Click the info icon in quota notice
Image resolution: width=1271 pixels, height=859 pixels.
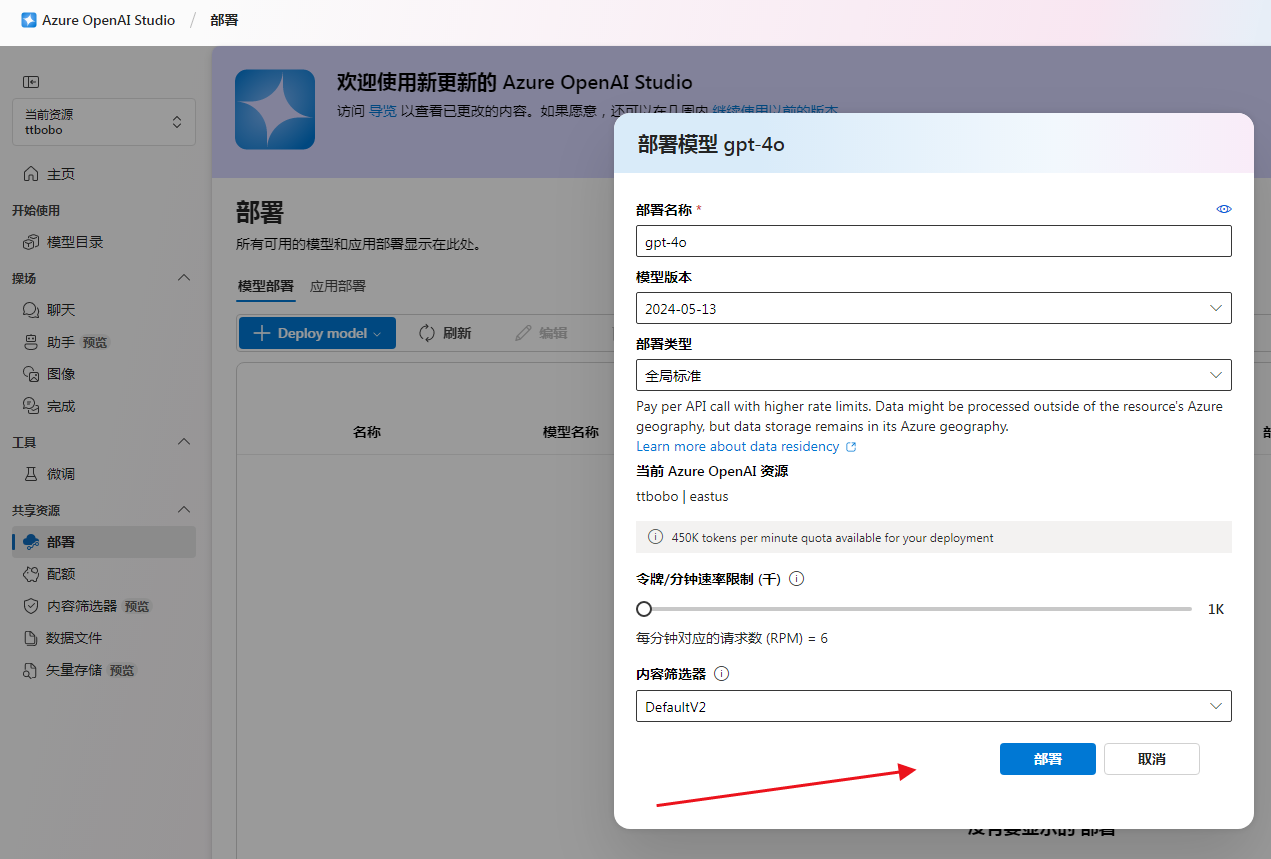click(x=656, y=537)
